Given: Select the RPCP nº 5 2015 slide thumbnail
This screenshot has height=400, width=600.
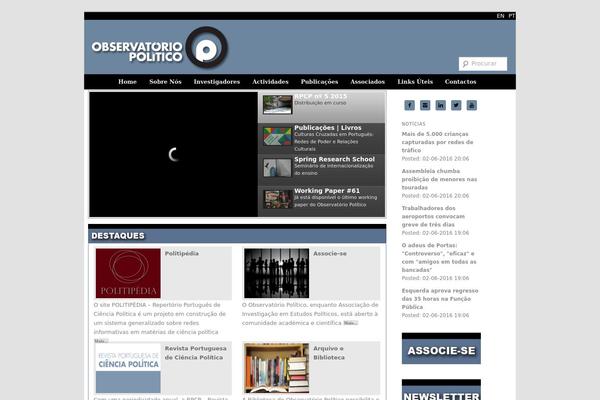Looking at the screenshot, I should pos(278,105).
